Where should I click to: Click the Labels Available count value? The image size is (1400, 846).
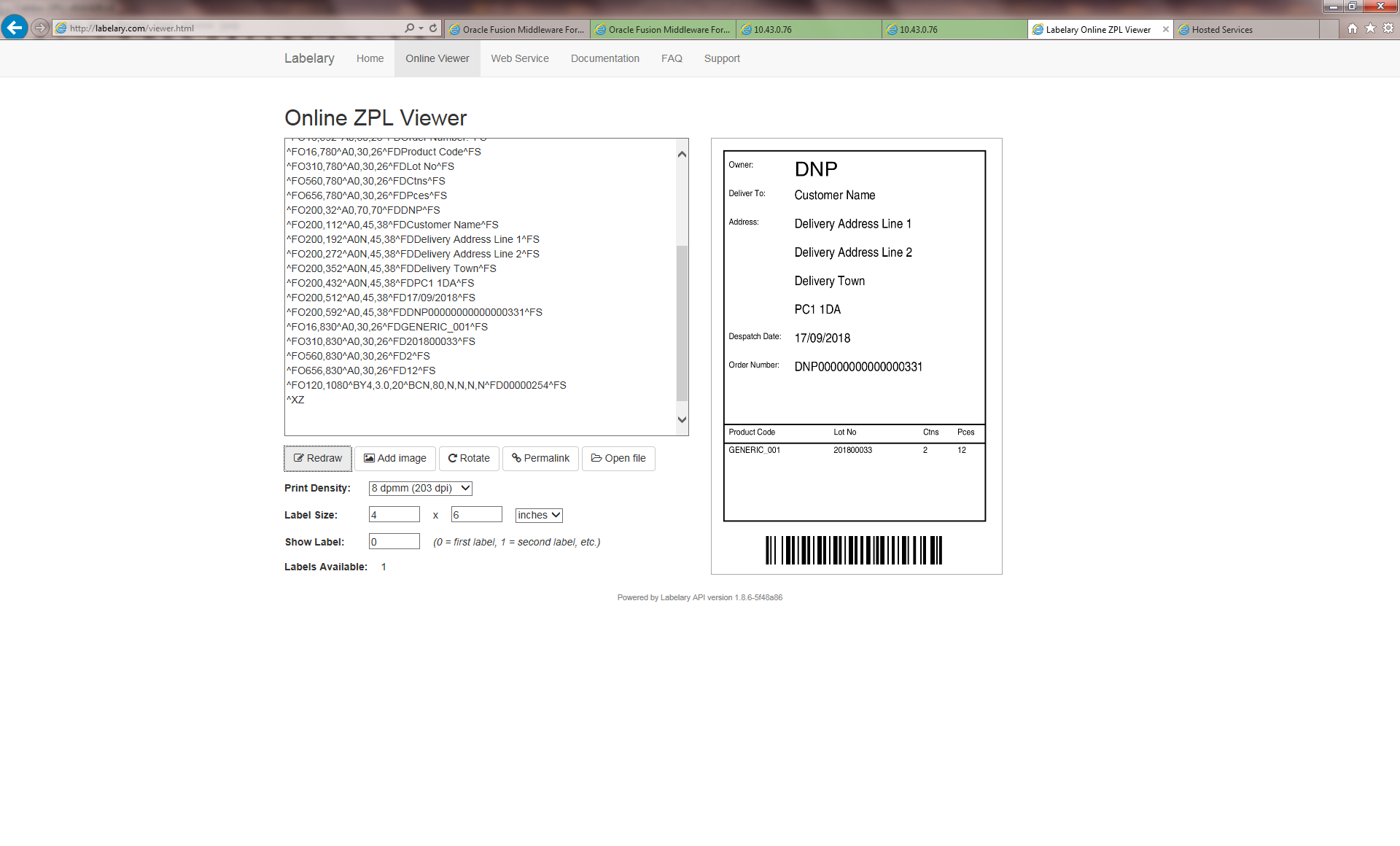[384, 567]
